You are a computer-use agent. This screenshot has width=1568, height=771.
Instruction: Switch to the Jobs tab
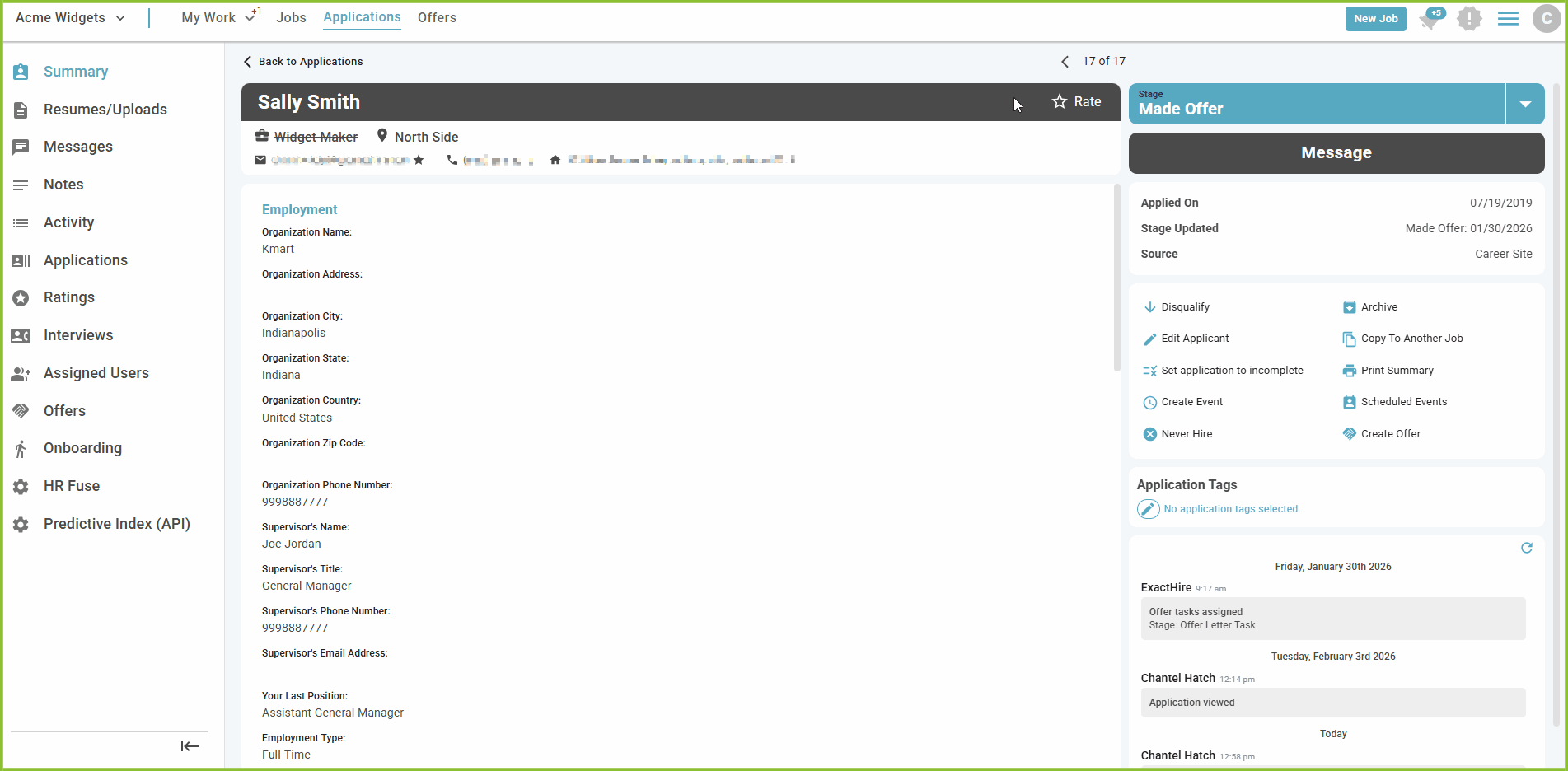(291, 17)
